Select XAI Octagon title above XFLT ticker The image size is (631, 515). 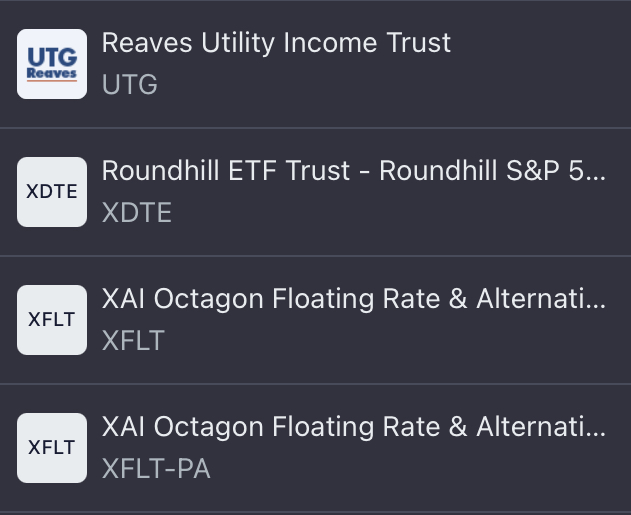(353, 299)
